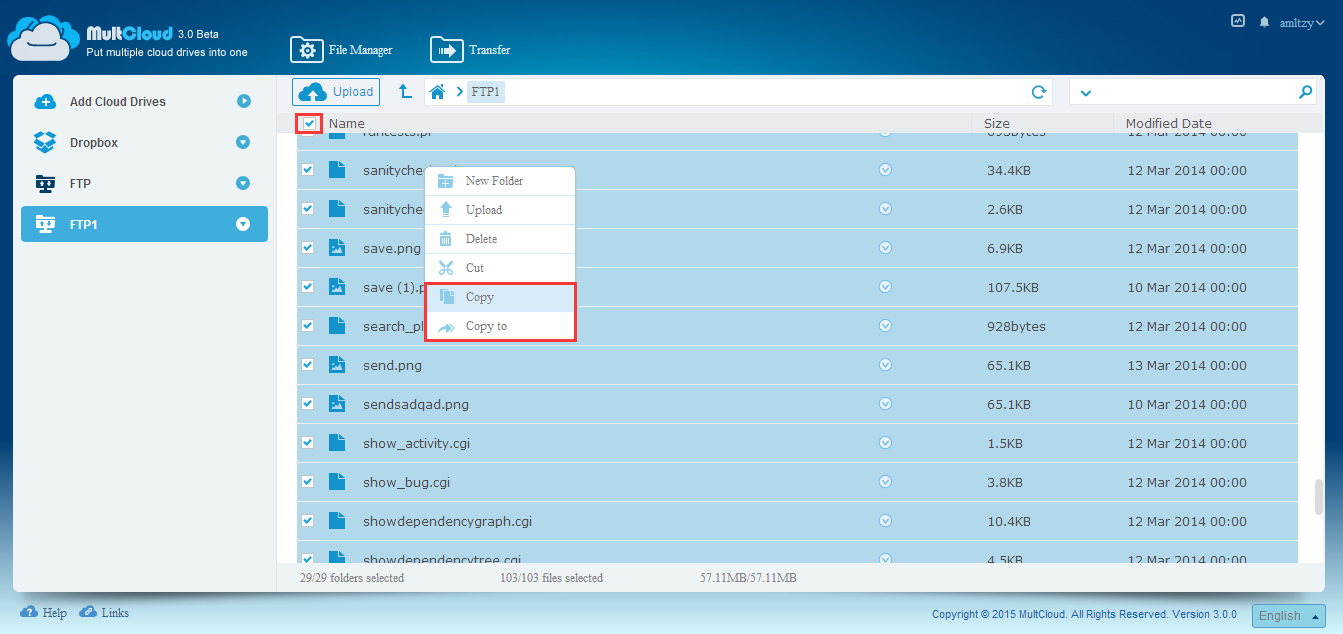Screen dimensions: 1343x634
Task: Uncheck the save.png checkbox
Action: coord(307,248)
